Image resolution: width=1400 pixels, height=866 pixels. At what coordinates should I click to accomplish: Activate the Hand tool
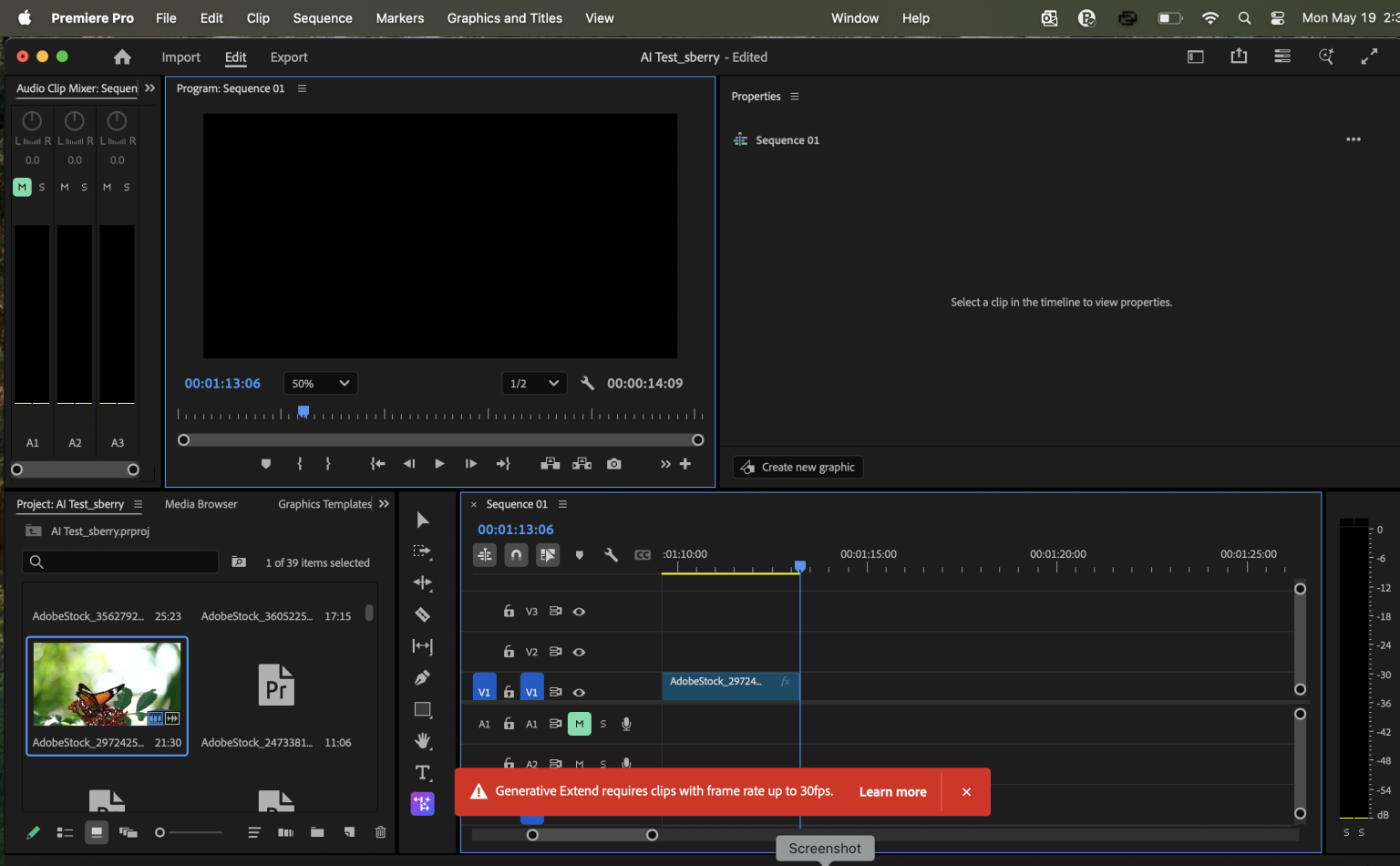point(423,740)
